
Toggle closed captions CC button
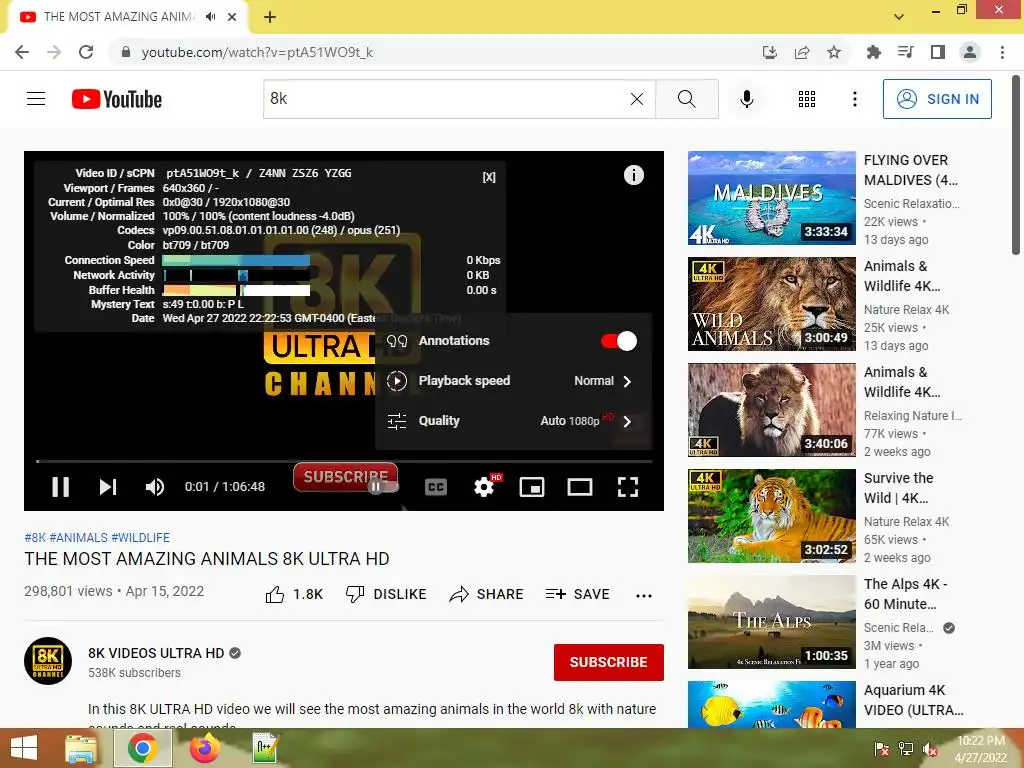436,487
